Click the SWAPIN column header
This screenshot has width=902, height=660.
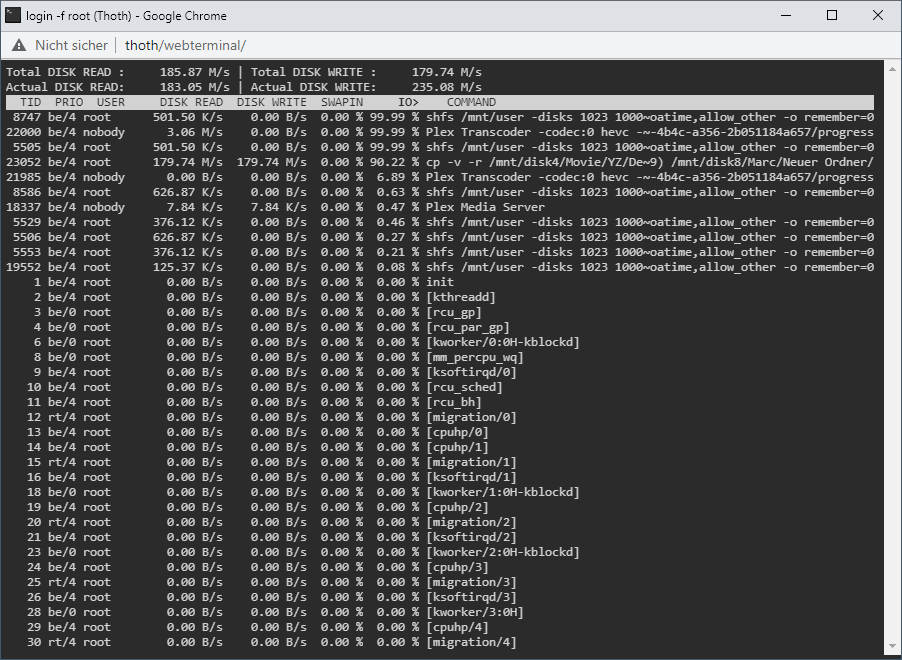point(342,102)
